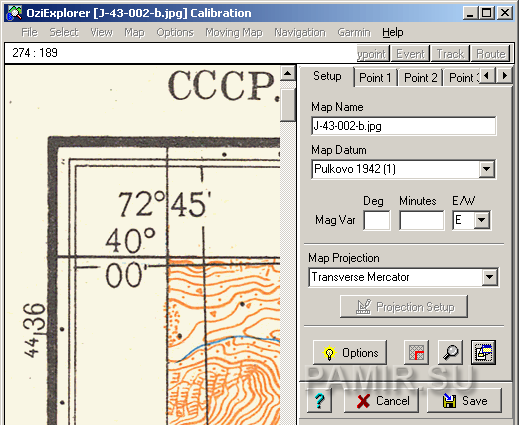Open the Options menu
This screenshot has height=425, width=519.
coord(175,32)
